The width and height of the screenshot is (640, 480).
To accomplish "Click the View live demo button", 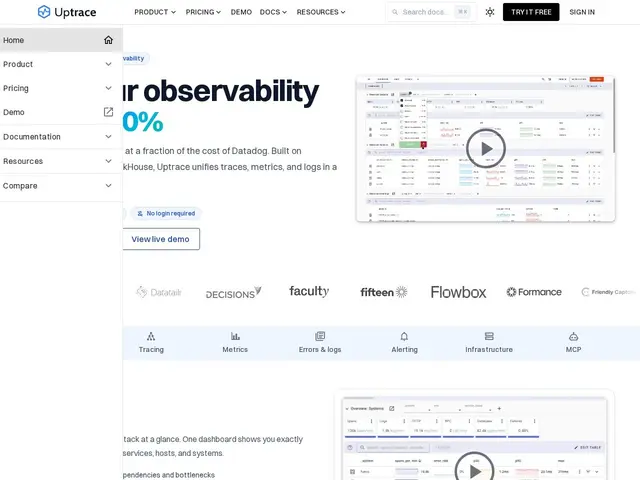I will tap(161, 239).
